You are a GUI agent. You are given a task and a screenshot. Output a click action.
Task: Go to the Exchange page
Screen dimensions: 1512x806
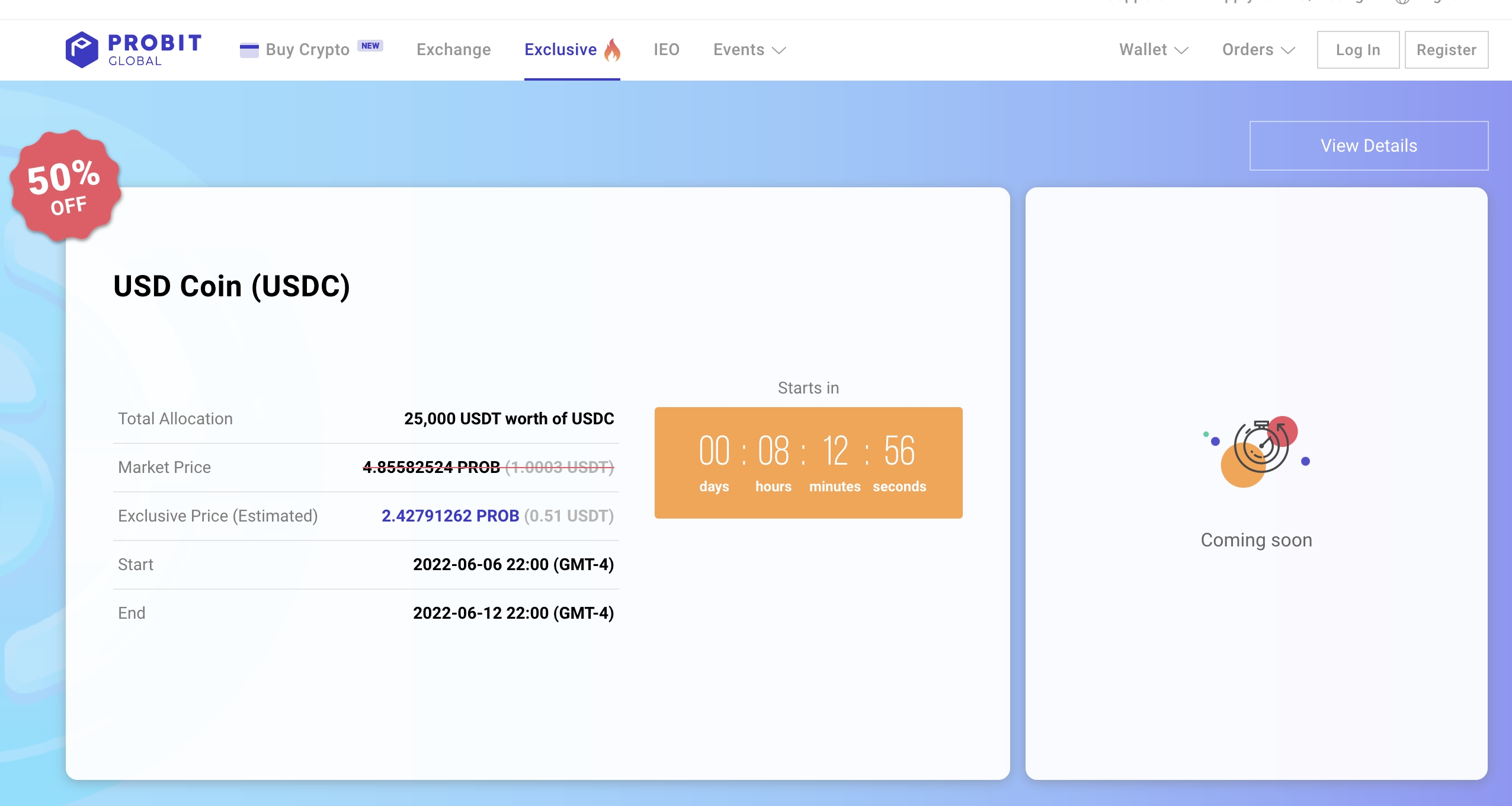point(453,50)
